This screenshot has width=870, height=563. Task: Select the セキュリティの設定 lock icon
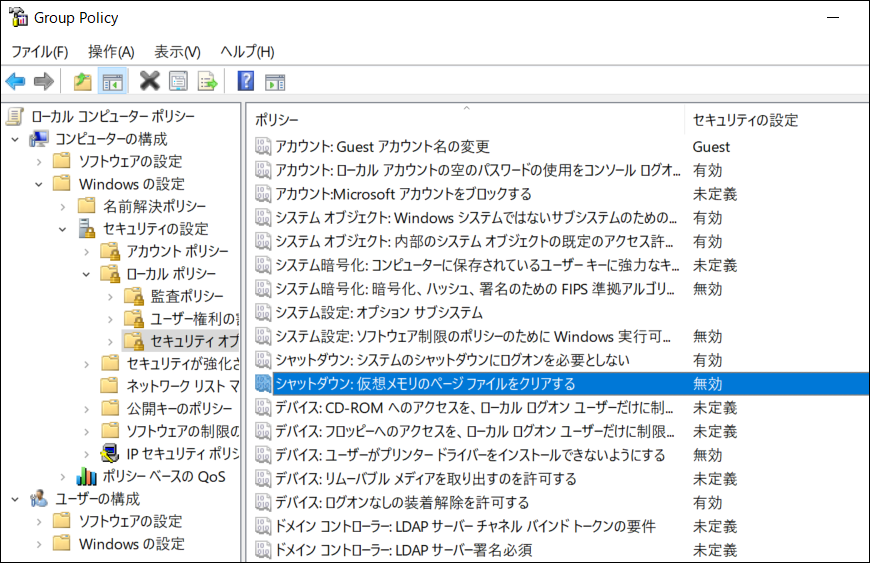[87, 229]
